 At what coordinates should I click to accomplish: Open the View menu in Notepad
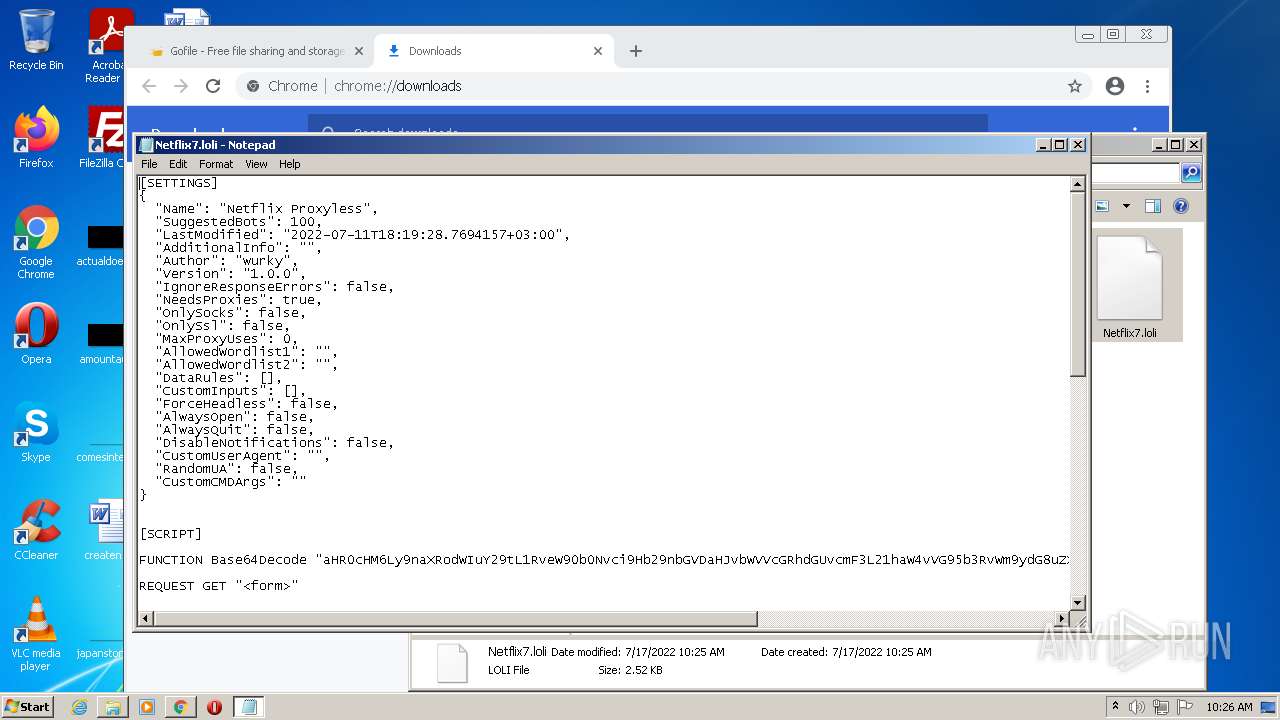coord(256,164)
